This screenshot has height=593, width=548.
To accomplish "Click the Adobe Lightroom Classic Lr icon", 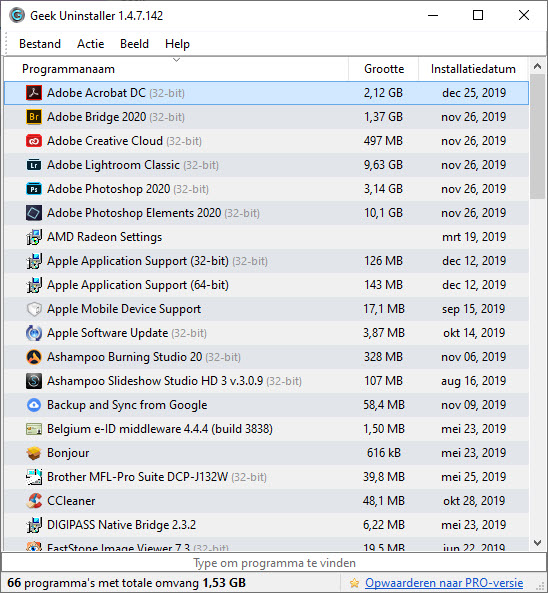I will coord(34,165).
